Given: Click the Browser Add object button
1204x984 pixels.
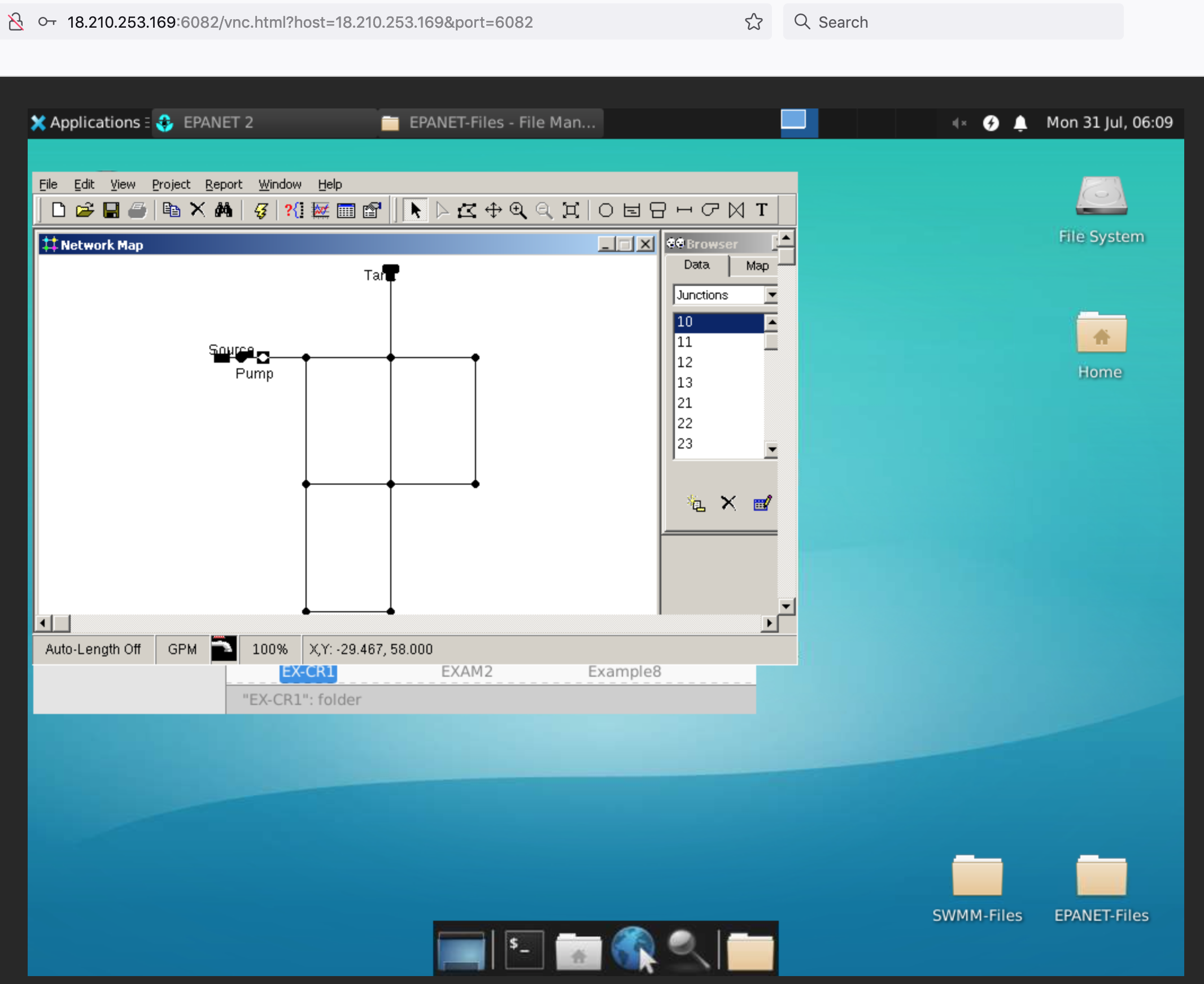Looking at the screenshot, I should click(x=696, y=503).
